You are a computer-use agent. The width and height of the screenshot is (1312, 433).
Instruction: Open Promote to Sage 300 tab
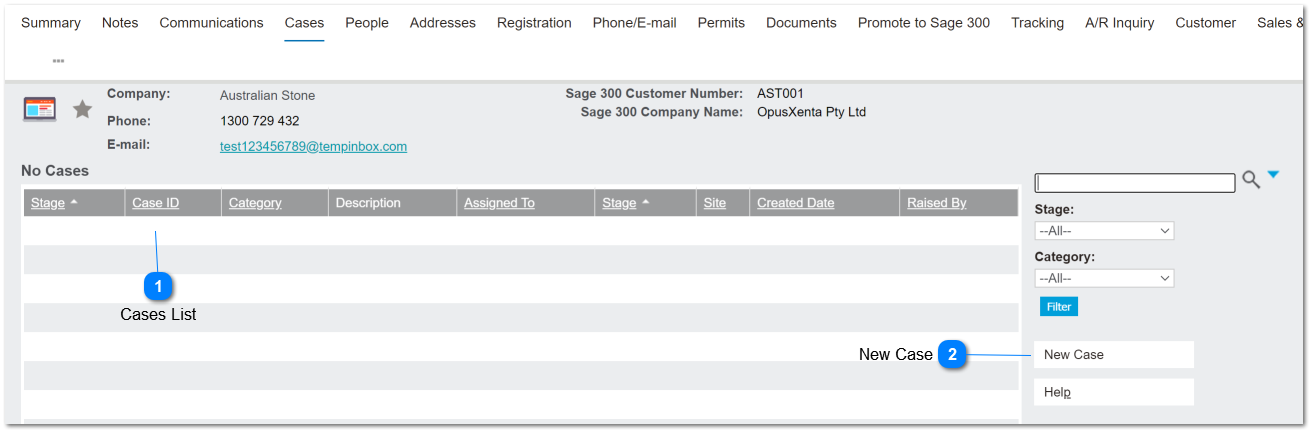pos(924,23)
